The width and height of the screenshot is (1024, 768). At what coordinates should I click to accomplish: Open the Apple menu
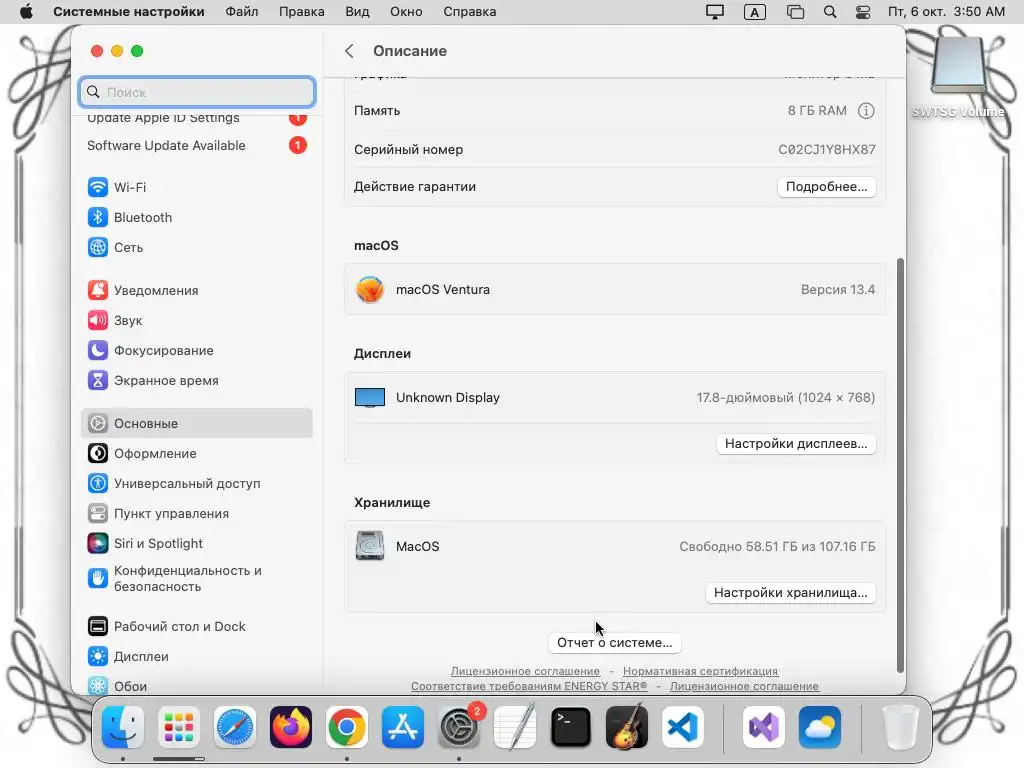pos(26,12)
